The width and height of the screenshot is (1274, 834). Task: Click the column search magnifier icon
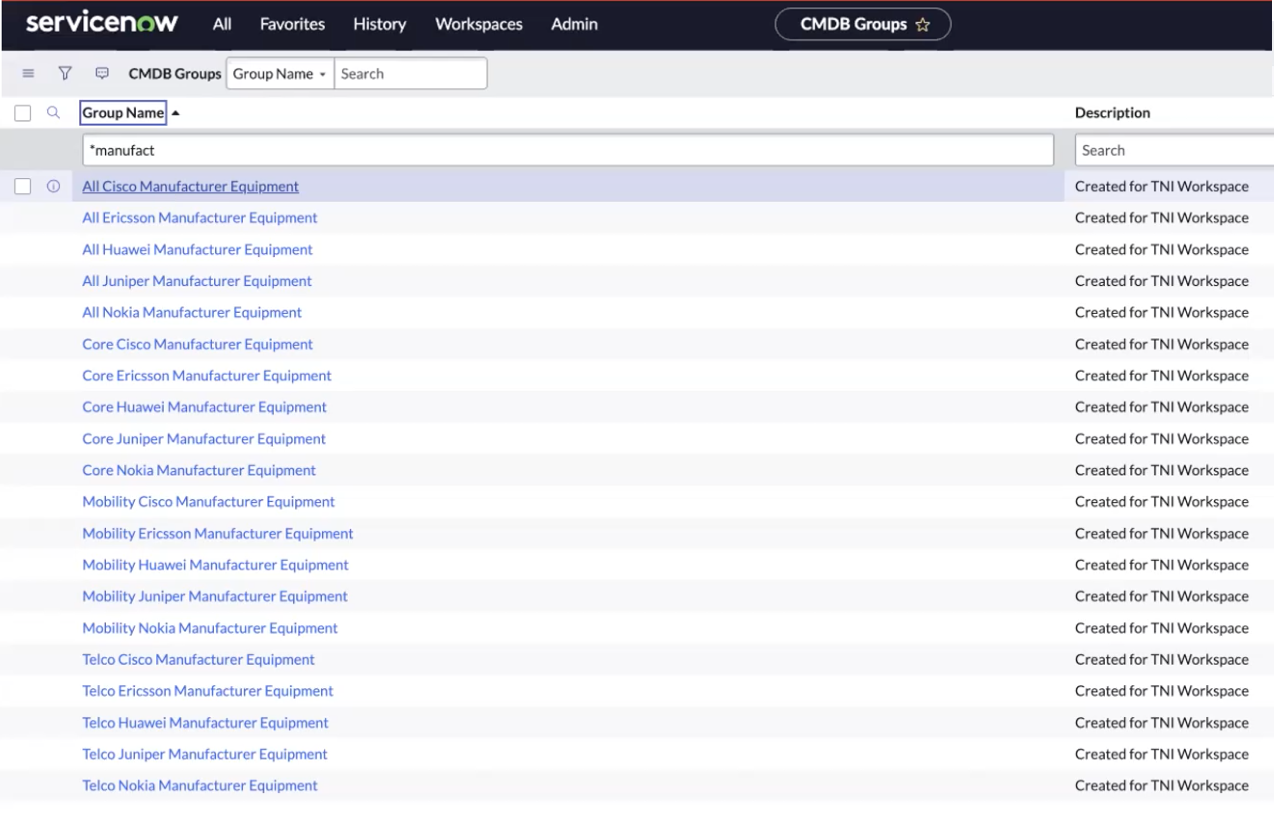pyautogui.click(x=54, y=113)
